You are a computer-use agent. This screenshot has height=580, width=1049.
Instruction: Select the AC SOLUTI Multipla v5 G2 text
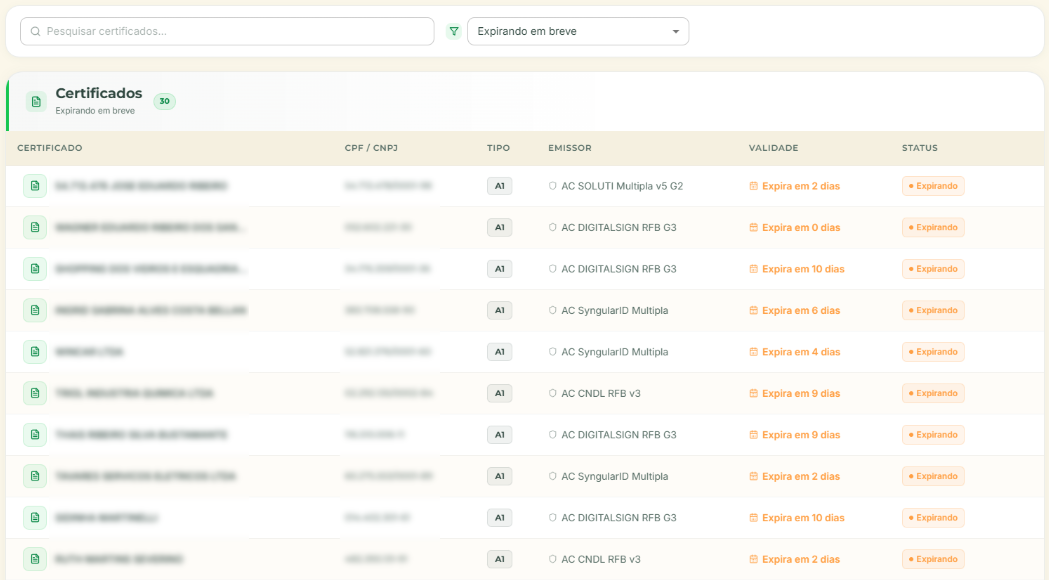point(622,186)
